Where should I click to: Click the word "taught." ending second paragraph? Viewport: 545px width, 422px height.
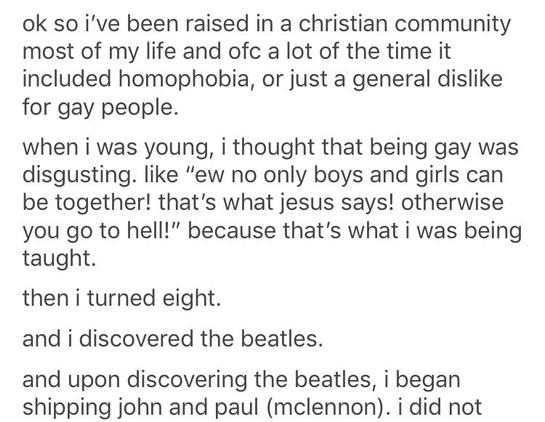pos(59,258)
